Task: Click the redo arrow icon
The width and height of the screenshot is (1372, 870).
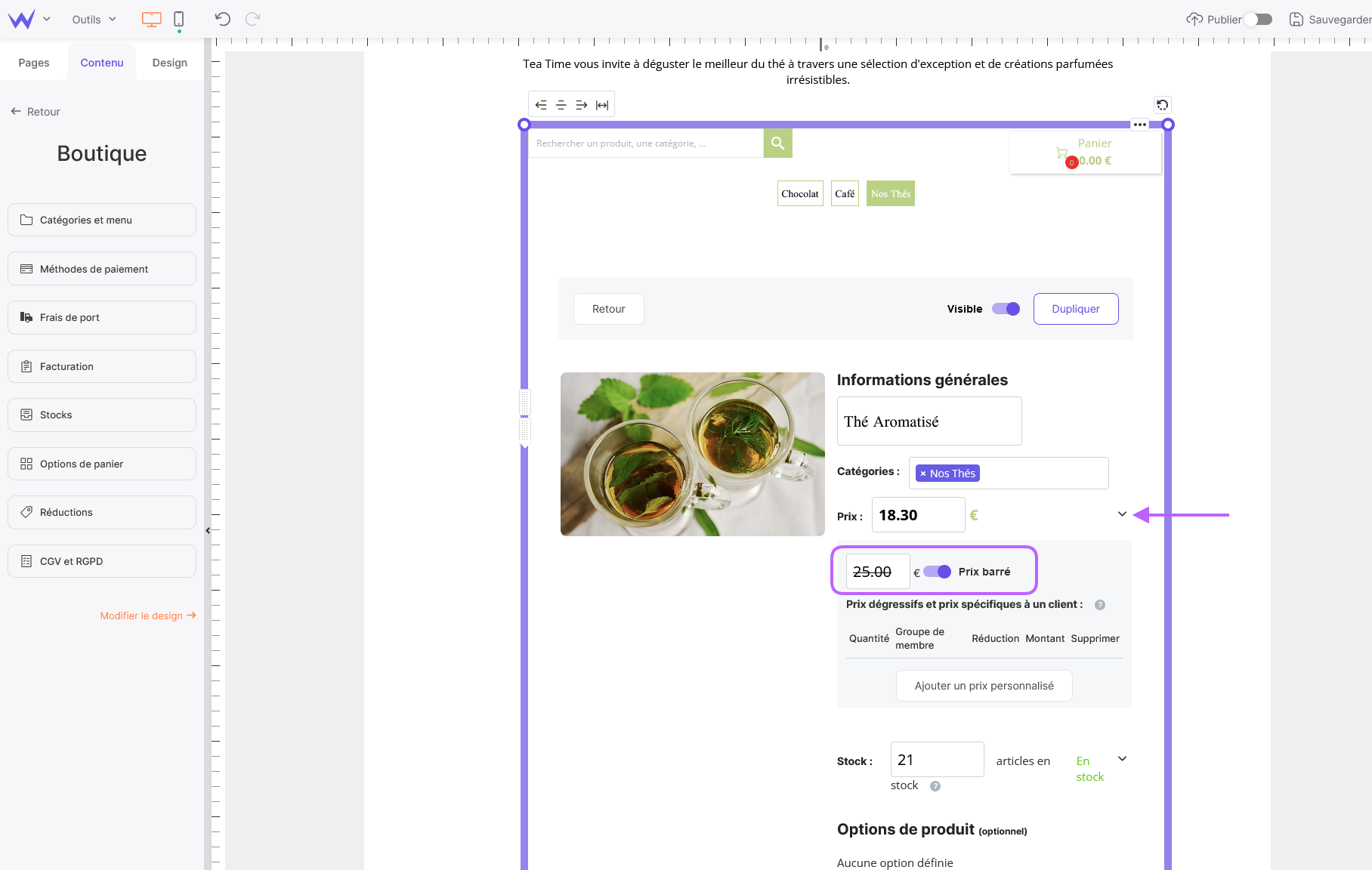Action: (253, 19)
